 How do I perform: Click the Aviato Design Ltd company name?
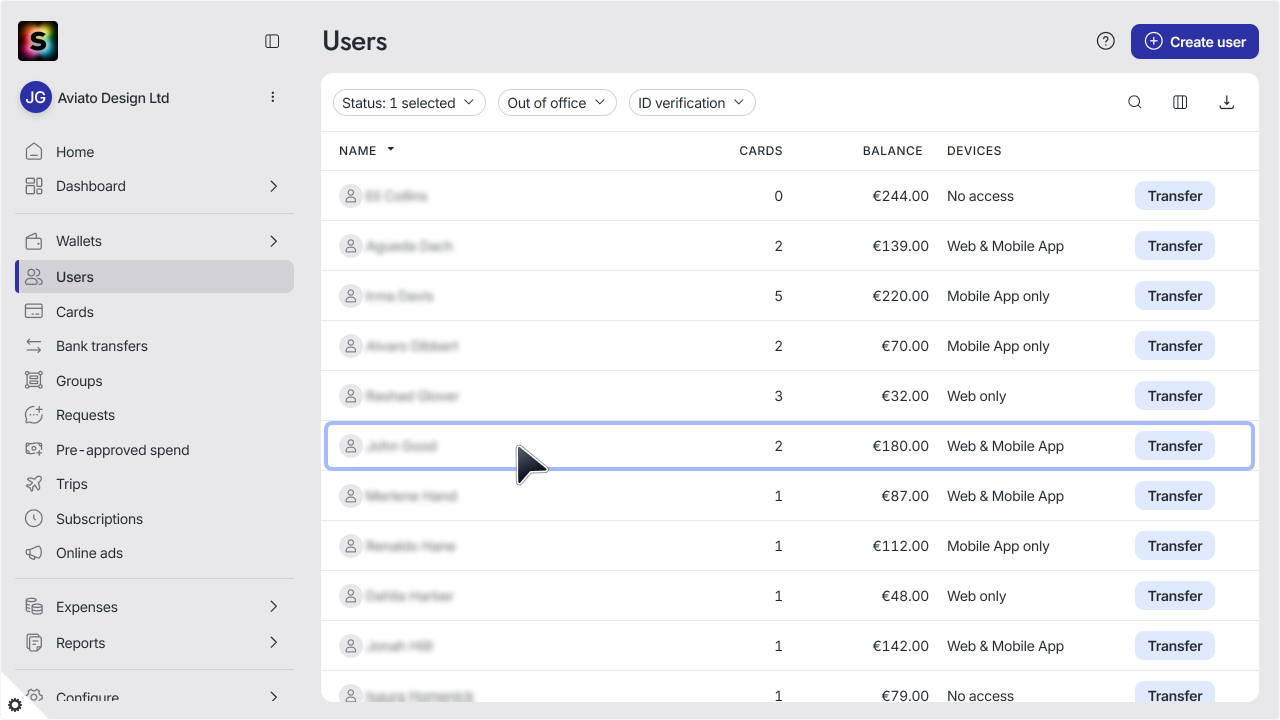113,98
